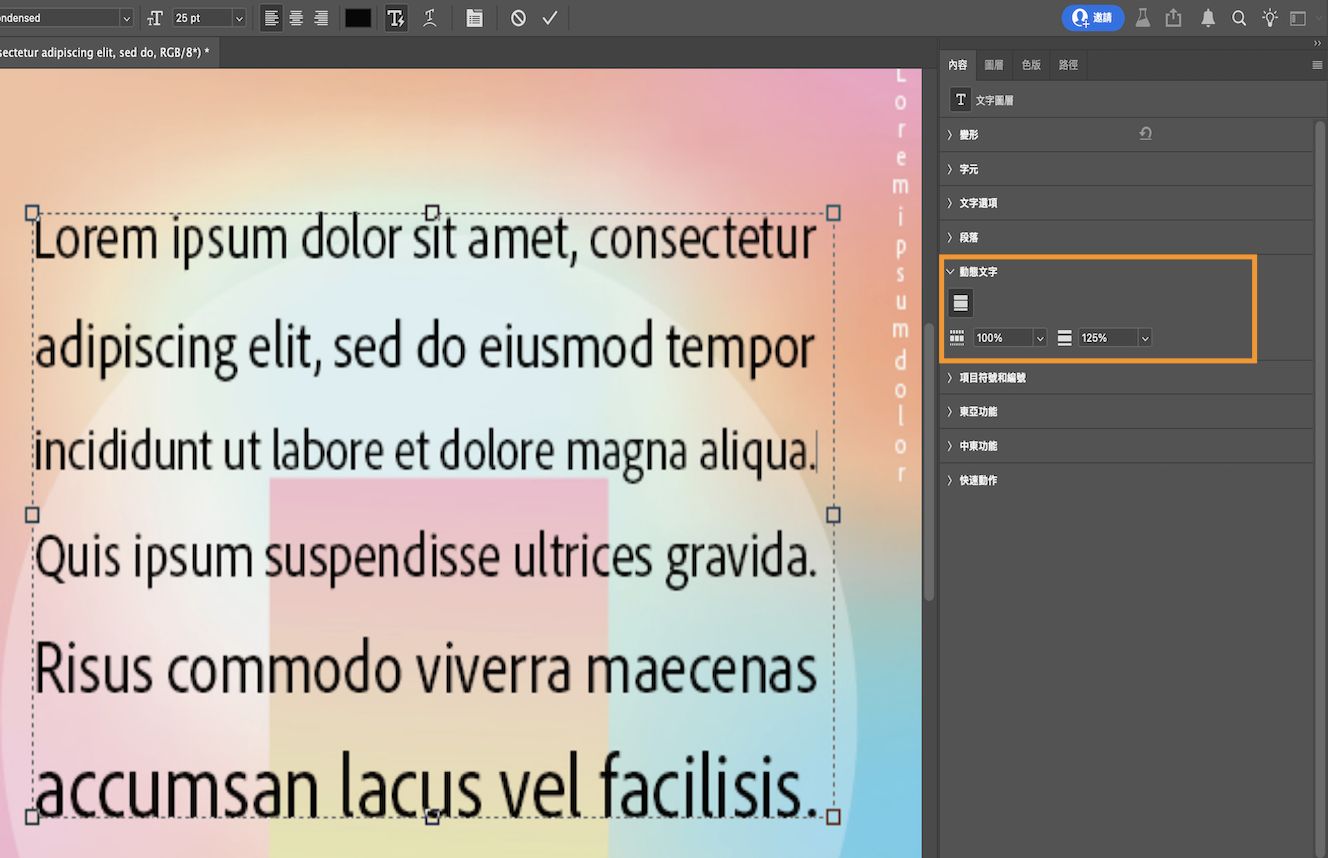Screen dimensions: 1328x858
Task: Click the 邀請 button in the top bar
Action: (1092, 17)
